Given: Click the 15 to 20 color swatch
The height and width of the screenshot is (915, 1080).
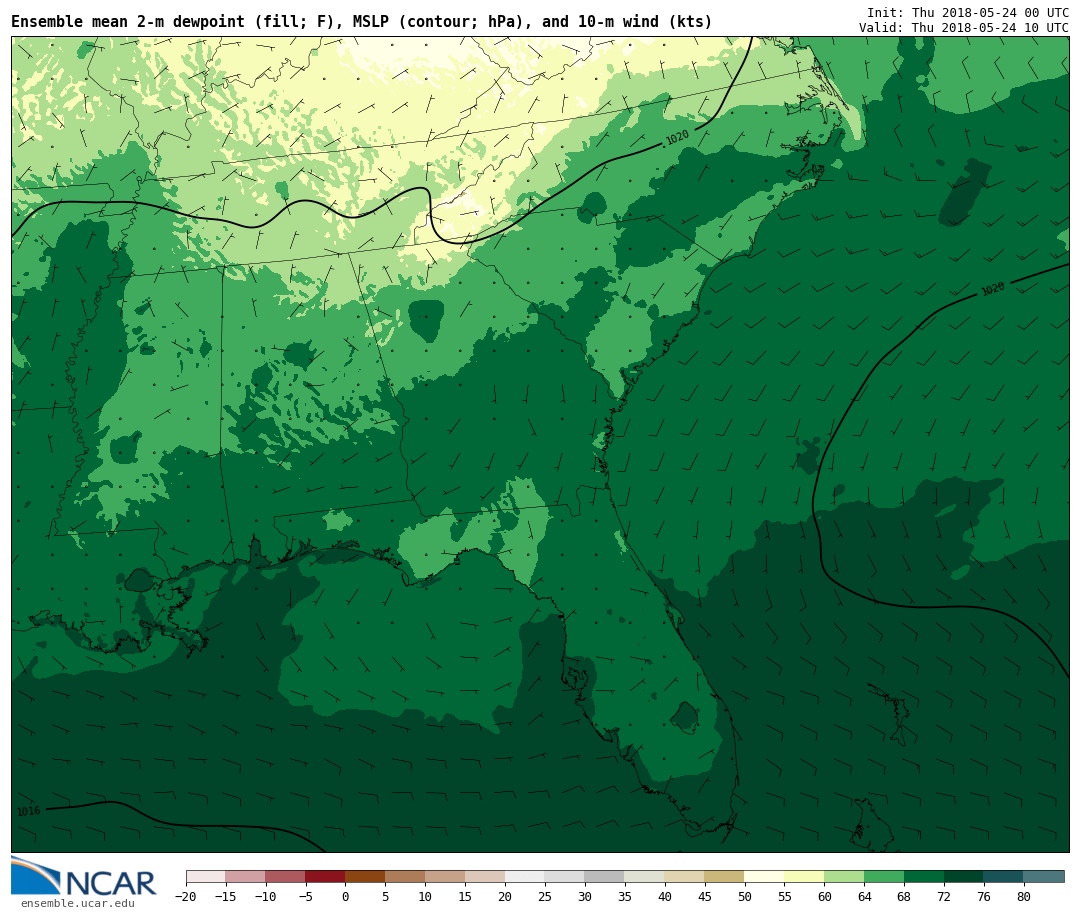Looking at the screenshot, I should pos(486,876).
